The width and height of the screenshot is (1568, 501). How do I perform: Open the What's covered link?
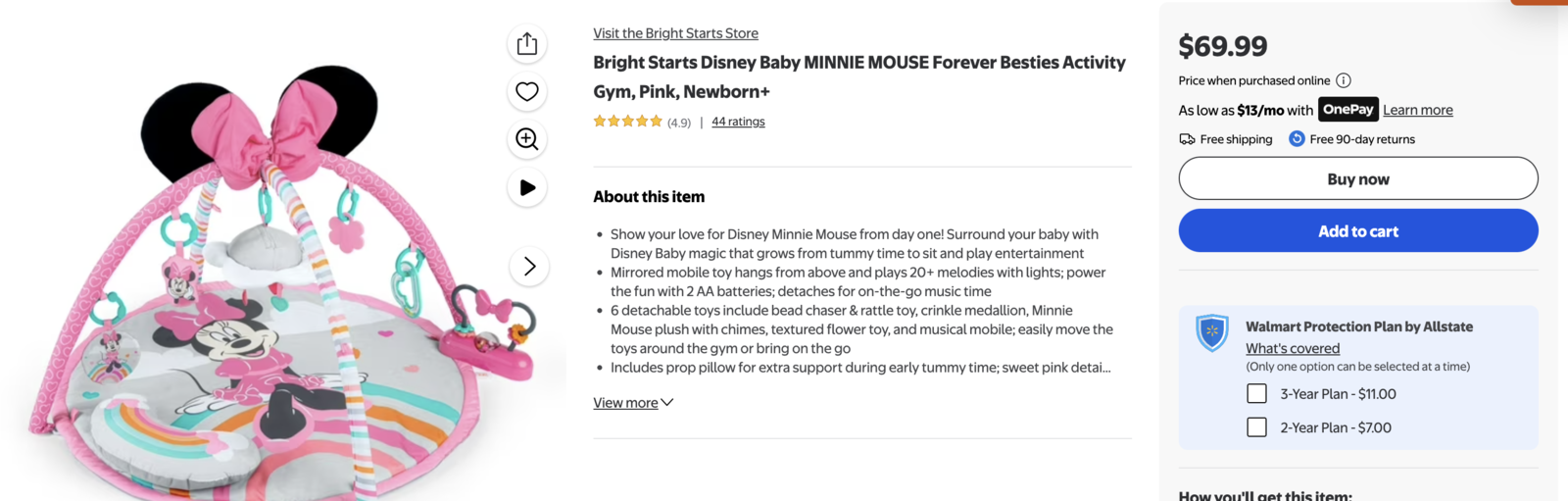click(1292, 348)
